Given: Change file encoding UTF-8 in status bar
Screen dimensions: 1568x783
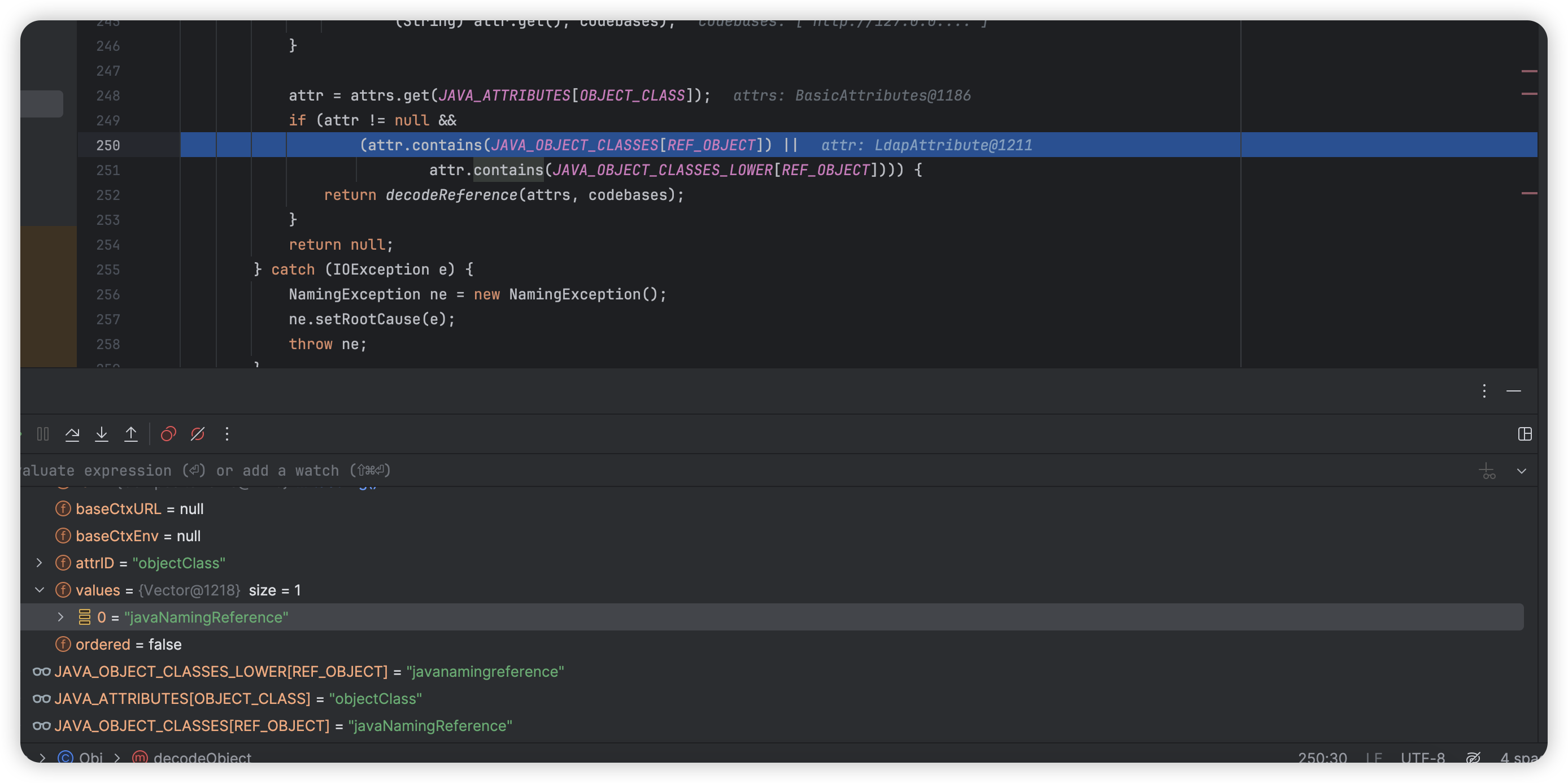Looking at the screenshot, I should tap(1422, 758).
